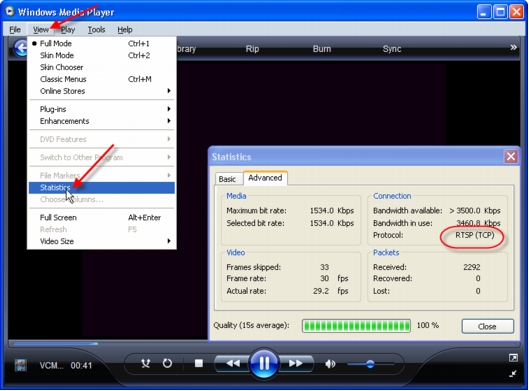
Task: Click the Close button in Statistics
Action: (x=488, y=326)
